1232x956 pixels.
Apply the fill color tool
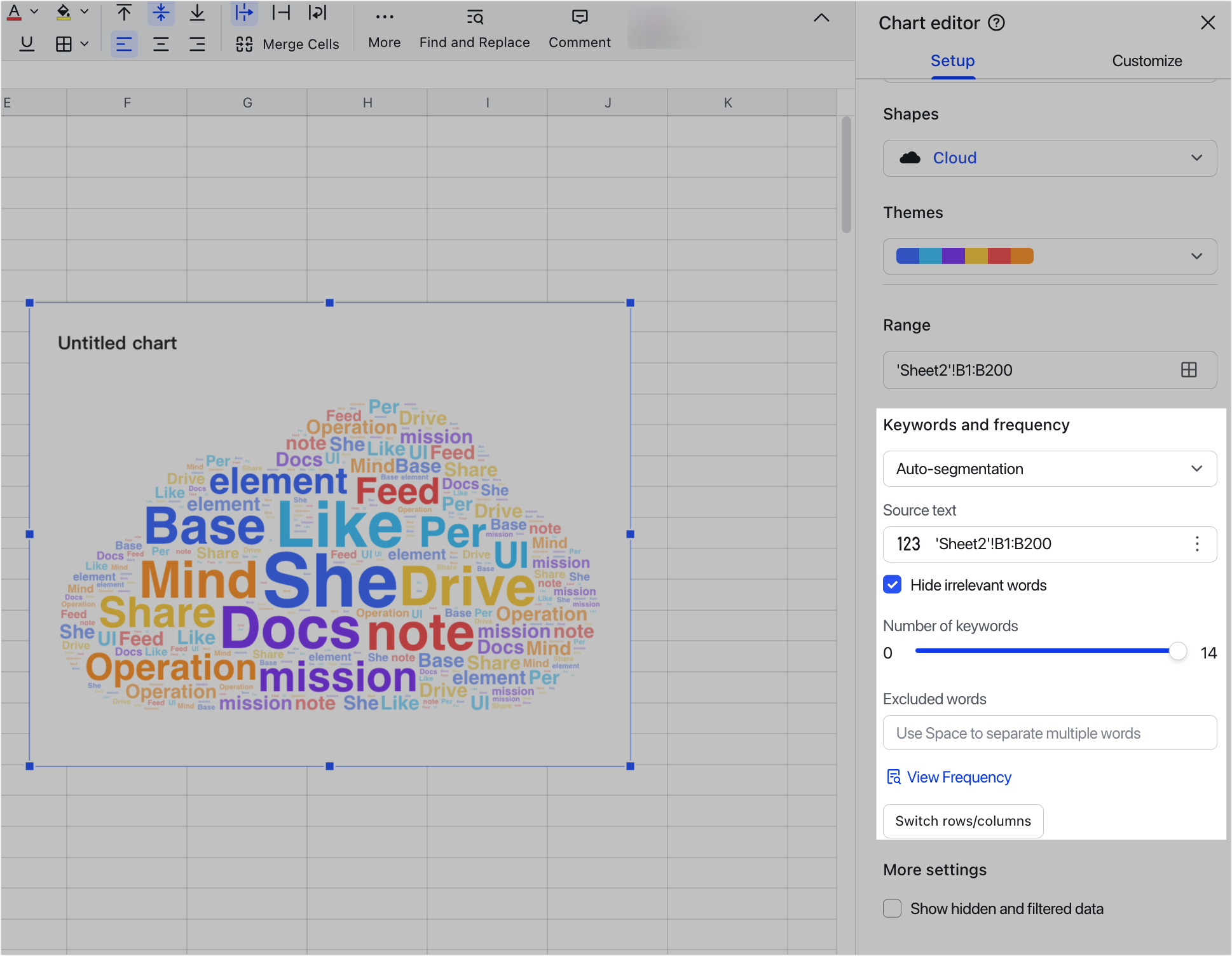(63, 11)
